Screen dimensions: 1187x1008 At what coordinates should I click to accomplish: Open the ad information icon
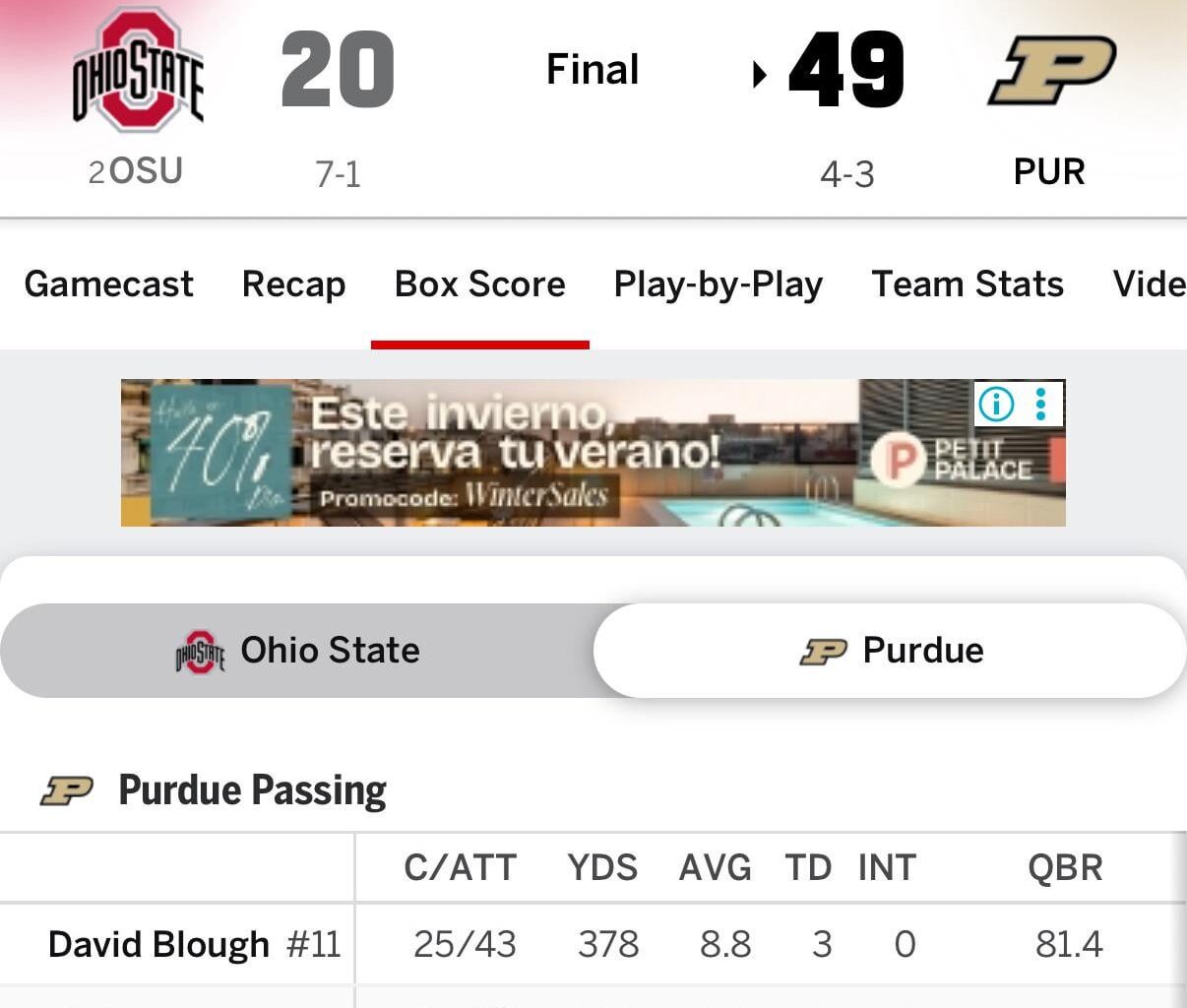(994, 404)
